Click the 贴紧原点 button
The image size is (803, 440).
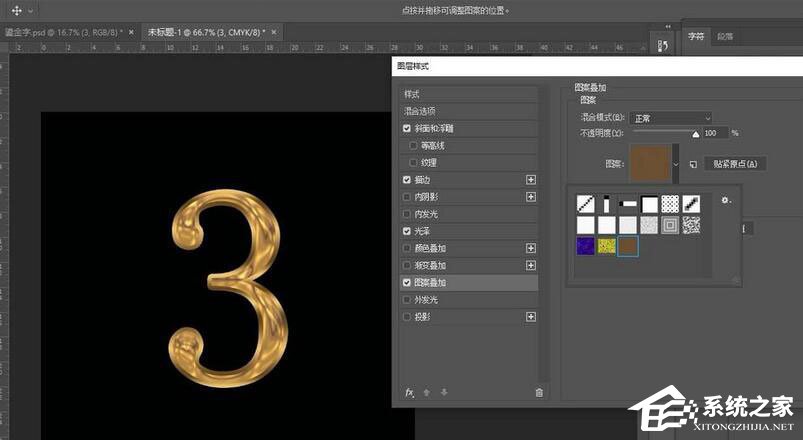(x=736, y=164)
